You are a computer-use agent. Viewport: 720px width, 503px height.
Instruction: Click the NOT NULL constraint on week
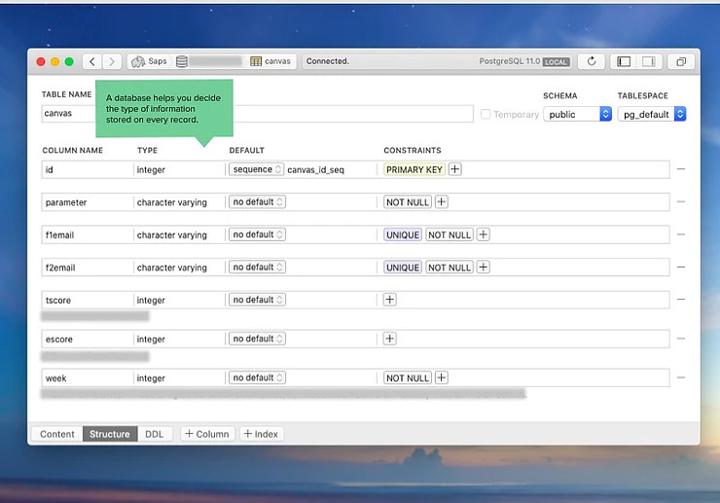pyautogui.click(x=407, y=378)
